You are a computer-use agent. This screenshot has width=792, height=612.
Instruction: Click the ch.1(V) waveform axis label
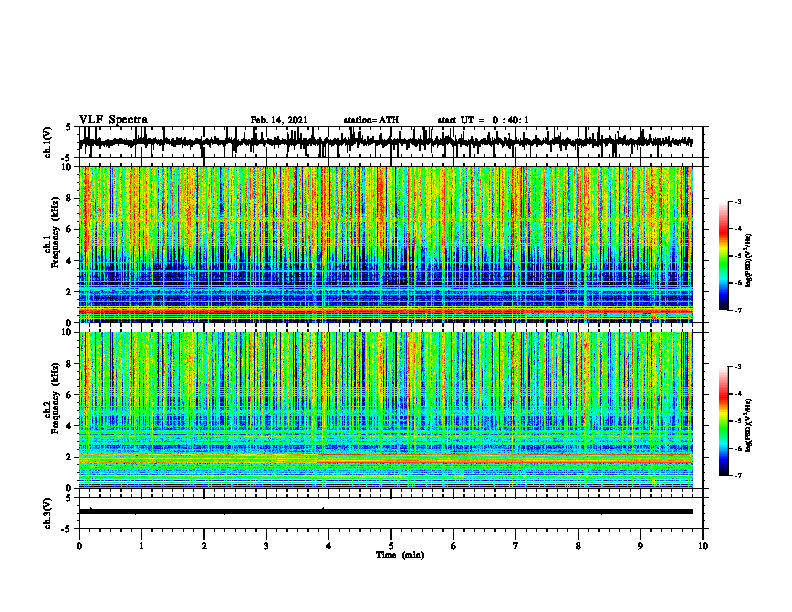click(48, 142)
